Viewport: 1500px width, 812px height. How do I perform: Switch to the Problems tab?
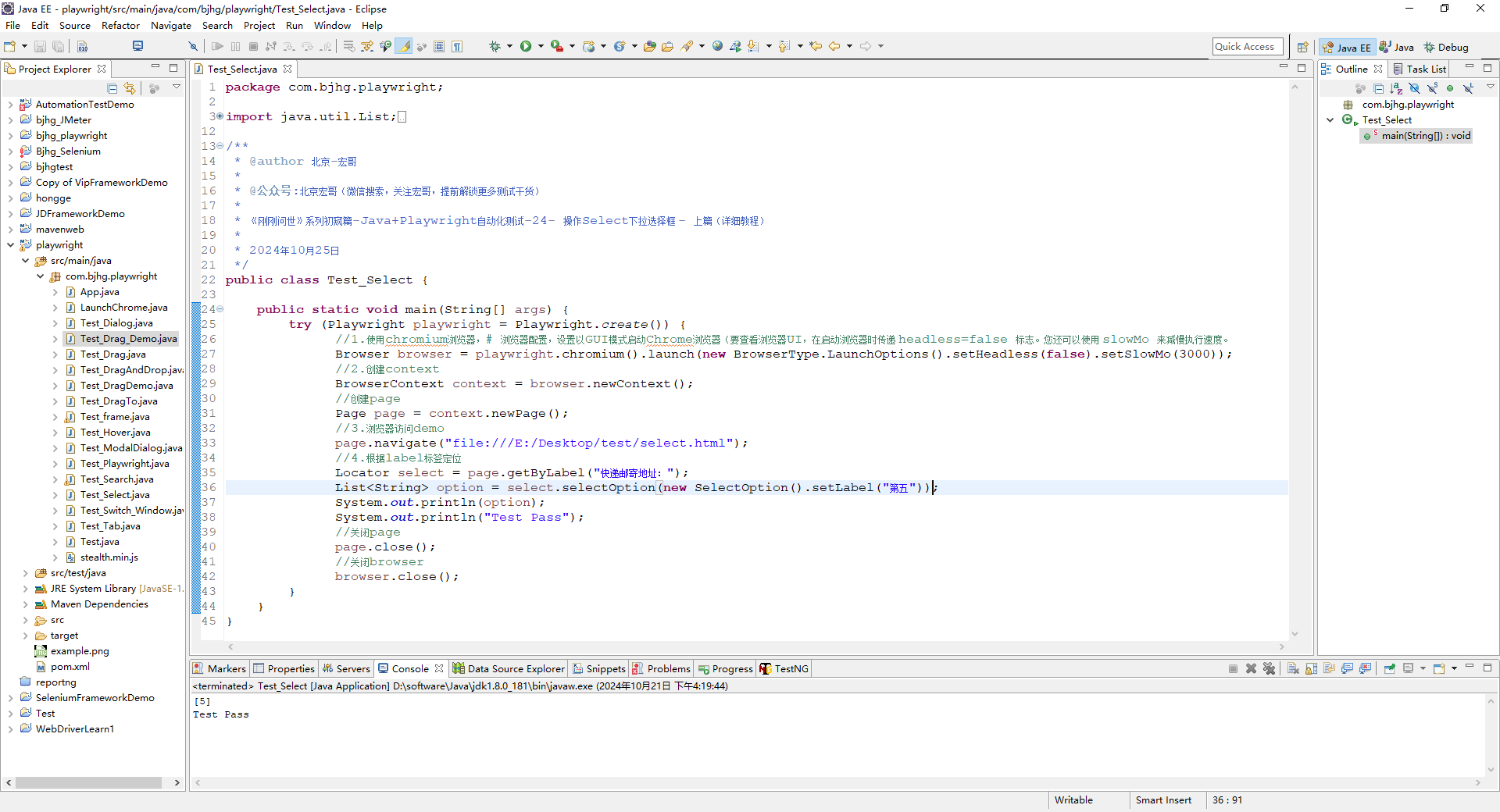[x=662, y=668]
